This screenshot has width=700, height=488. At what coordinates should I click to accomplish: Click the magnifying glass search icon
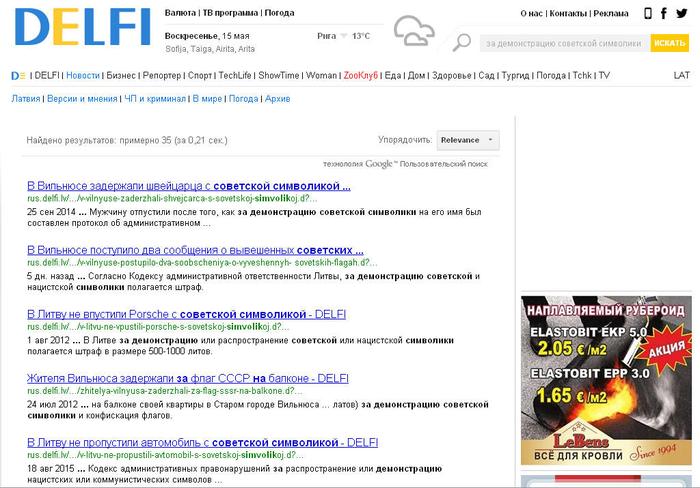pyautogui.click(x=461, y=42)
